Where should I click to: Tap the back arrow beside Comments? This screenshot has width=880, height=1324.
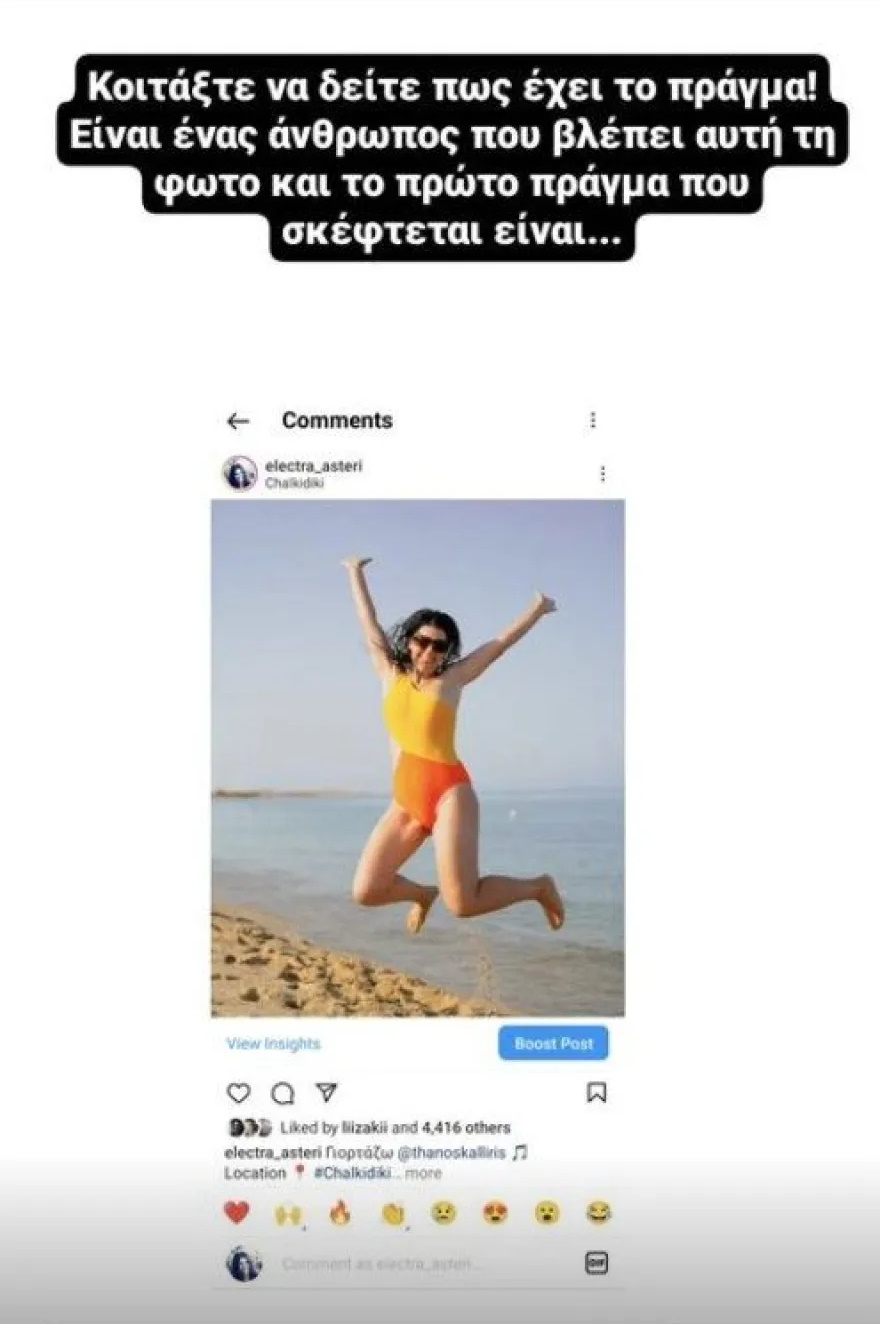point(237,421)
